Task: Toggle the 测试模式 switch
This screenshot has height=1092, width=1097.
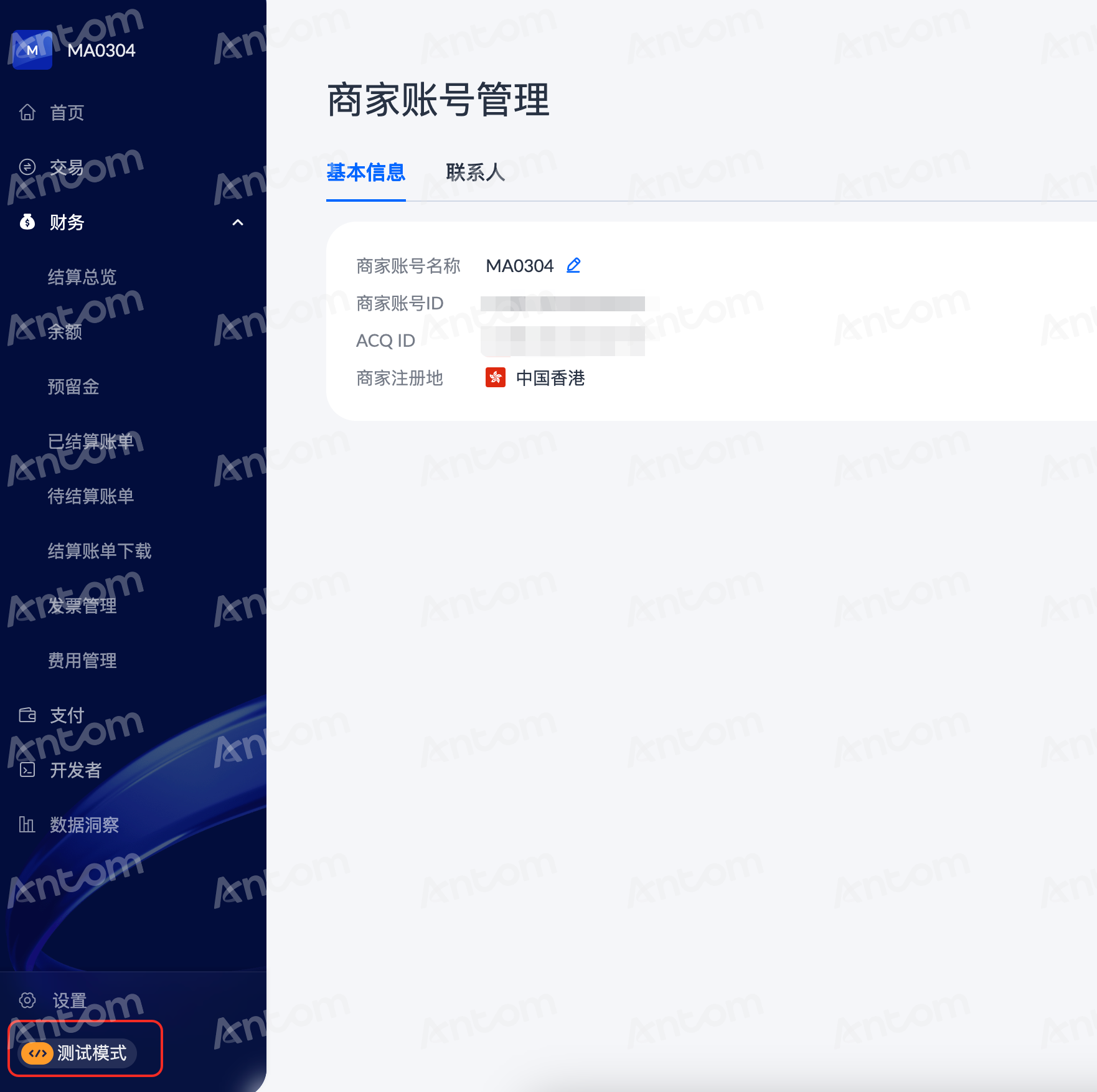Action: tap(78, 1053)
